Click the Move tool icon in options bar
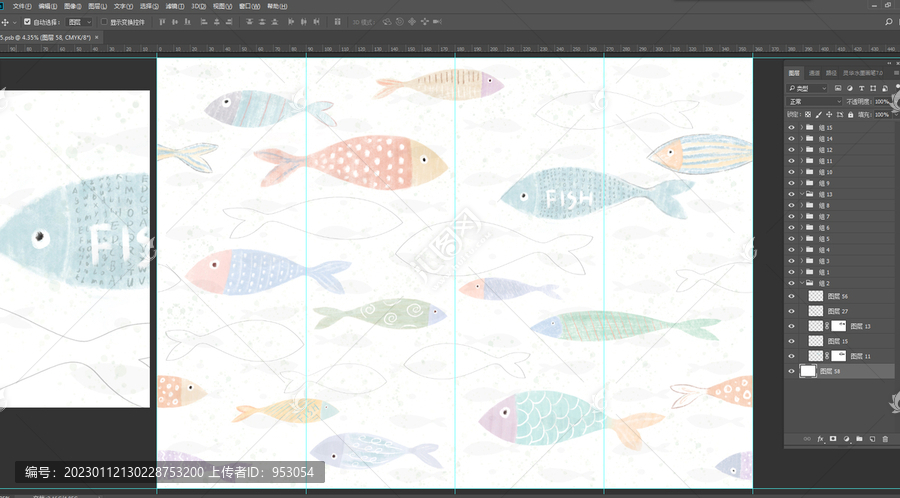Screen dimensions: 900x498 pyautogui.click(x=5, y=22)
